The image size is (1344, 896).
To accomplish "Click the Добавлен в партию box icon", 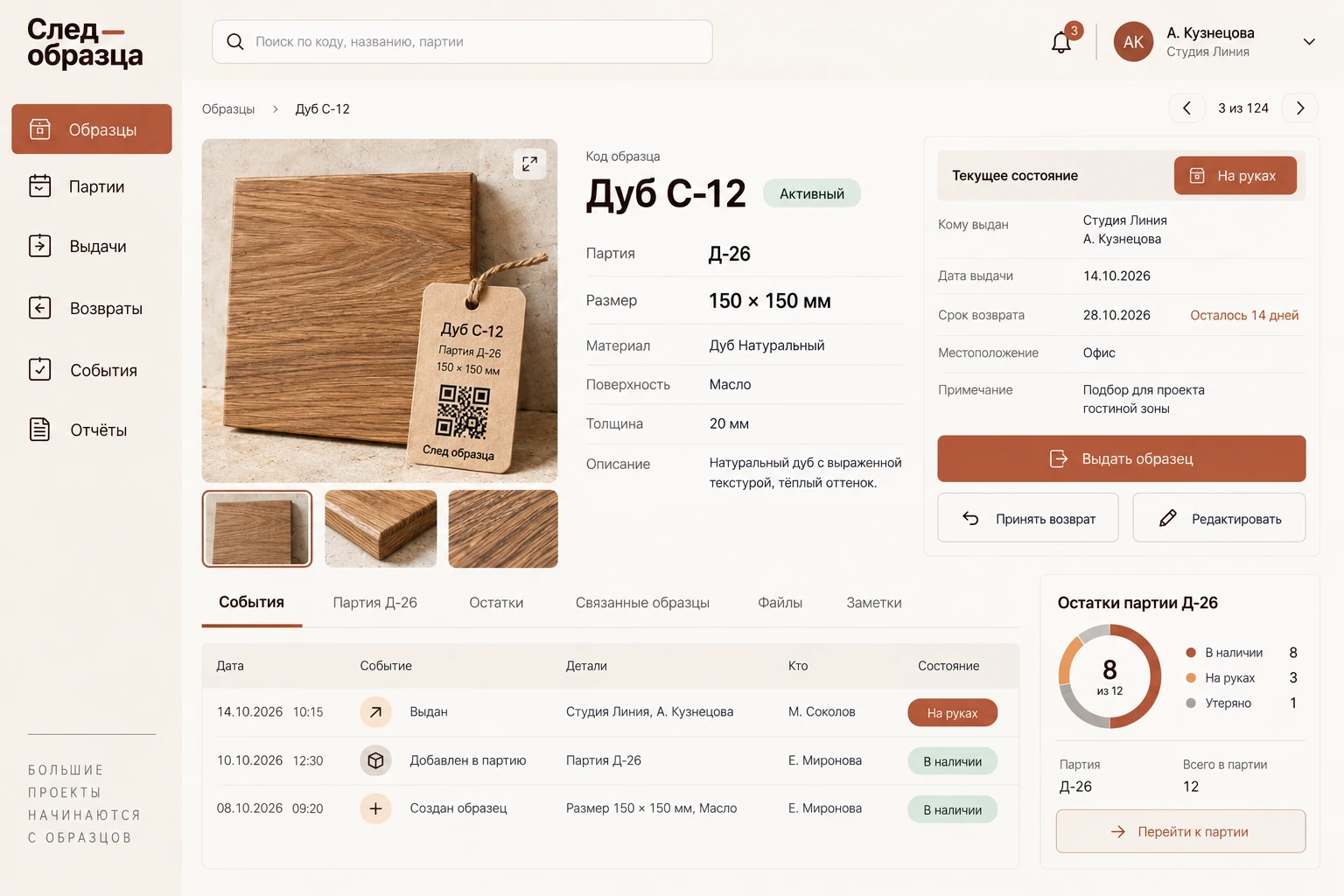I will [375, 760].
